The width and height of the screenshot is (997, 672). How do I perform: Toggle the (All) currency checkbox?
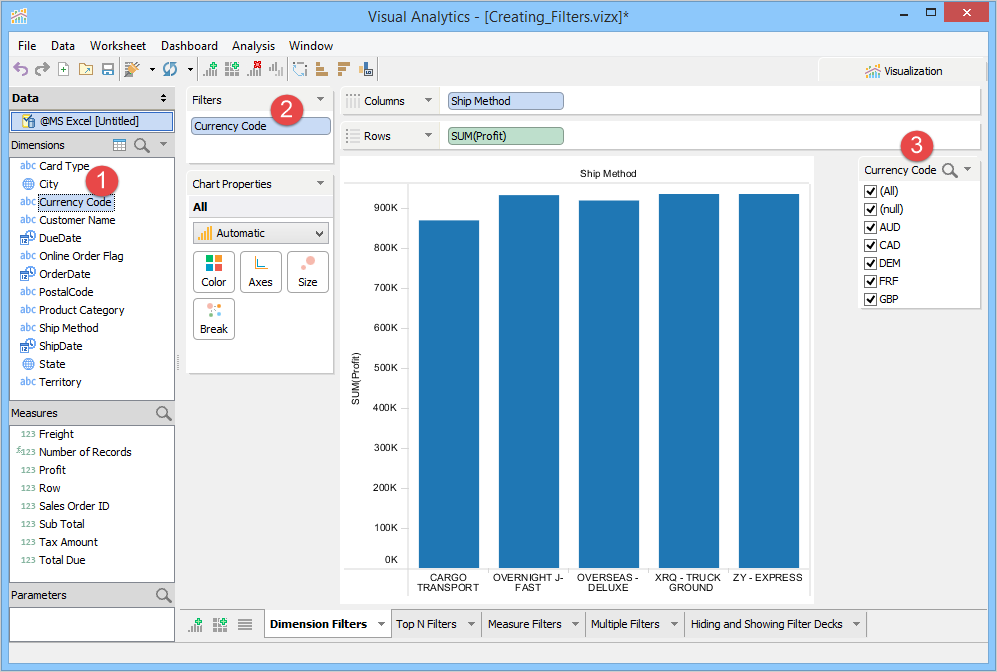[x=870, y=191]
